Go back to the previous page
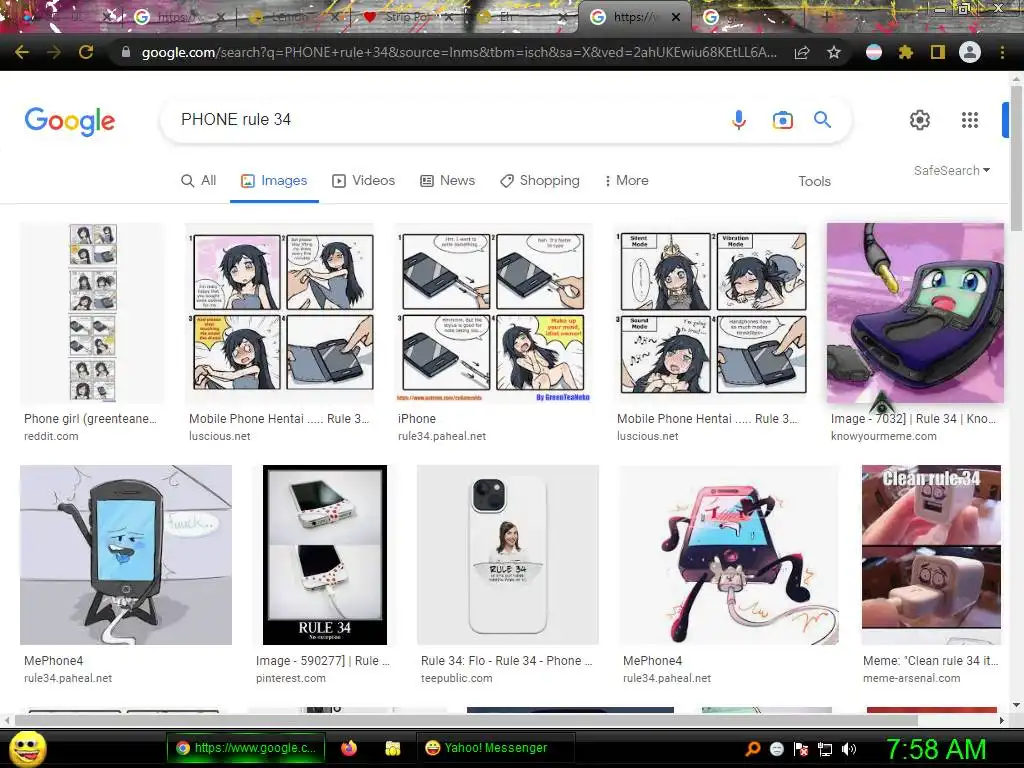 tap(22, 52)
